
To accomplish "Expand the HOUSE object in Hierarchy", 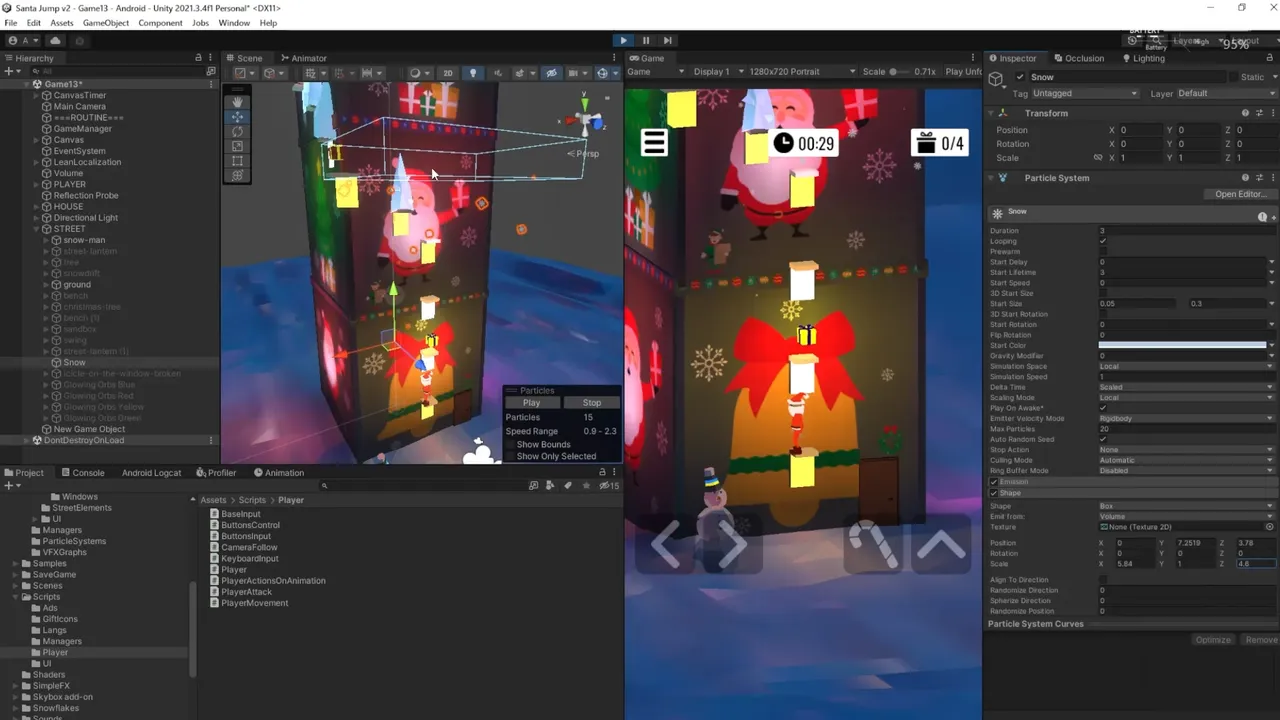I will click(36, 206).
